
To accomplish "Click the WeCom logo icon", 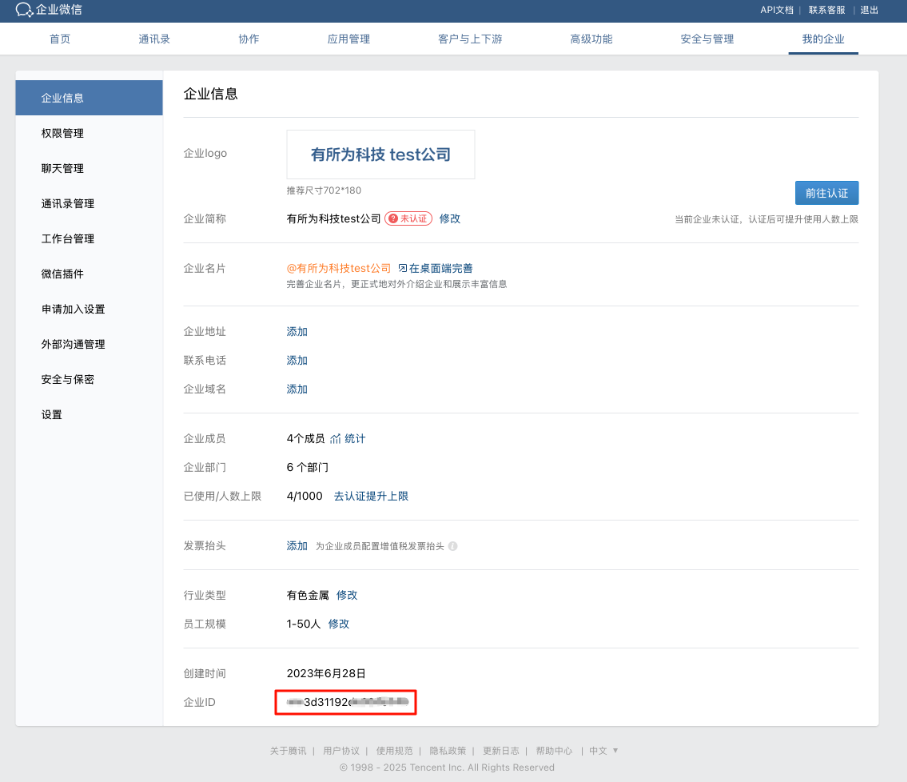I will click(x=24, y=10).
